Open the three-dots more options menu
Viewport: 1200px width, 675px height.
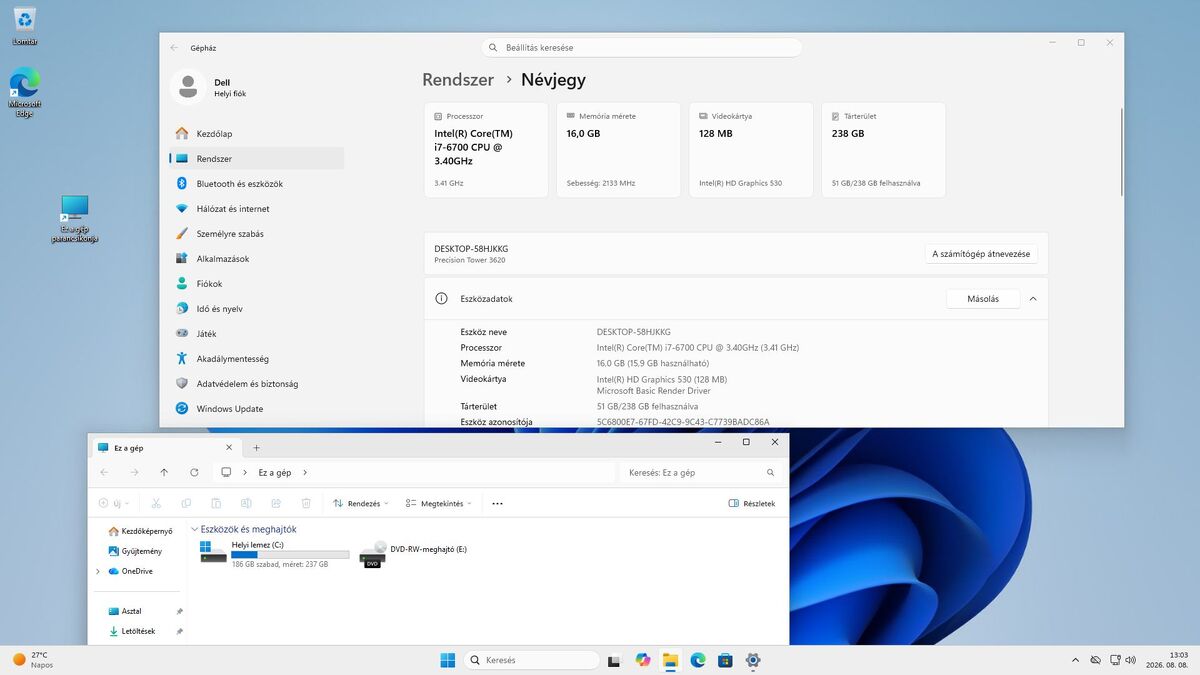(x=497, y=503)
